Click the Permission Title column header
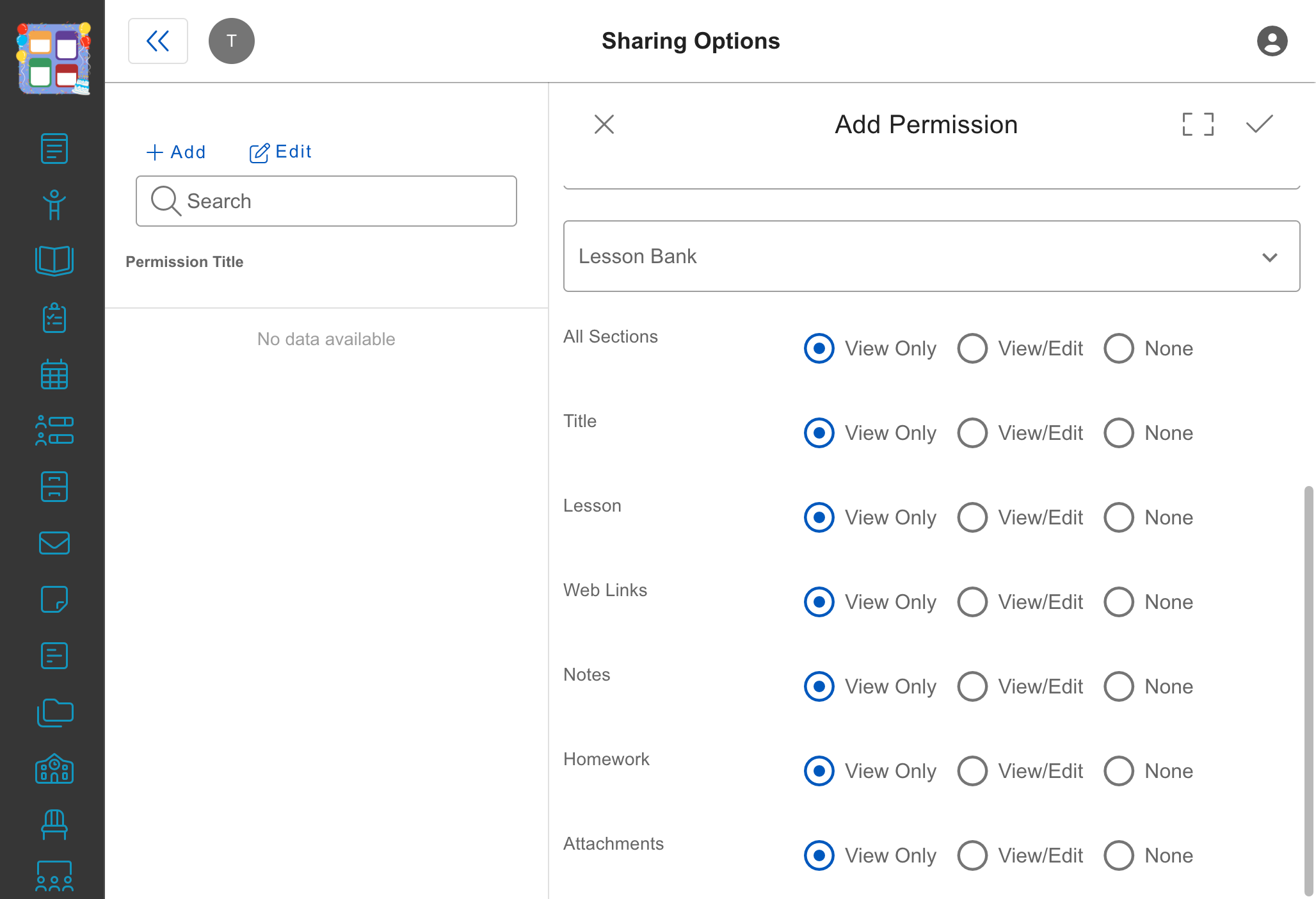Viewport: 1316px width, 899px height. 184,262
